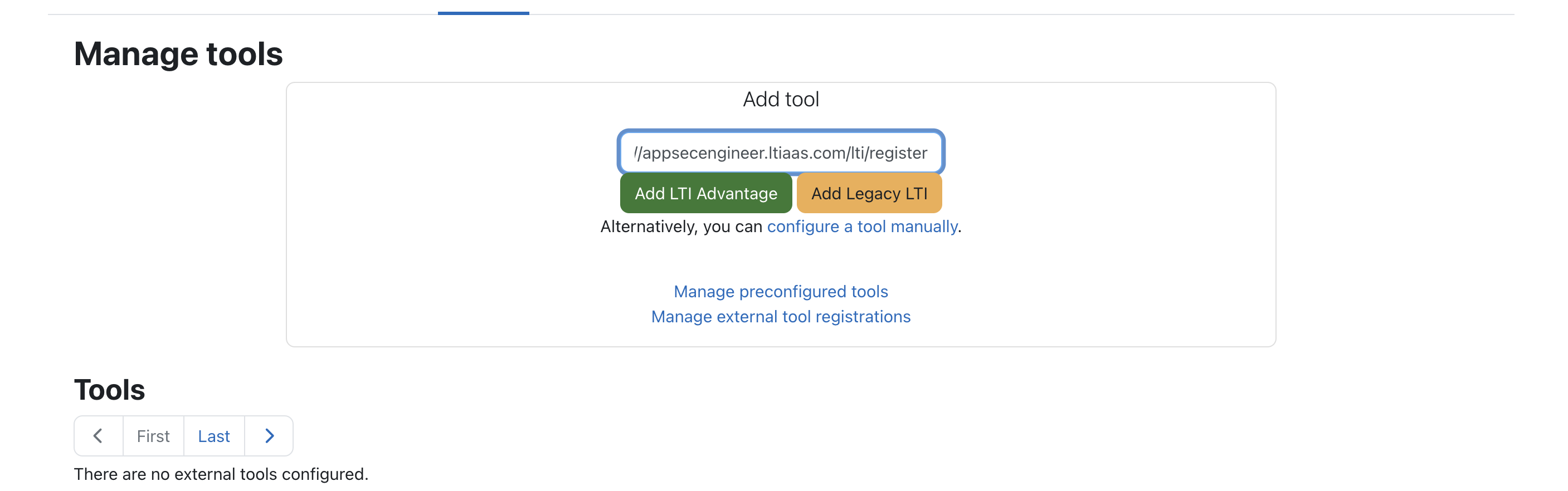The height and width of the screenshot is (491, 1568).
Task: Open the configure a tool manually link
Action: 861,227
